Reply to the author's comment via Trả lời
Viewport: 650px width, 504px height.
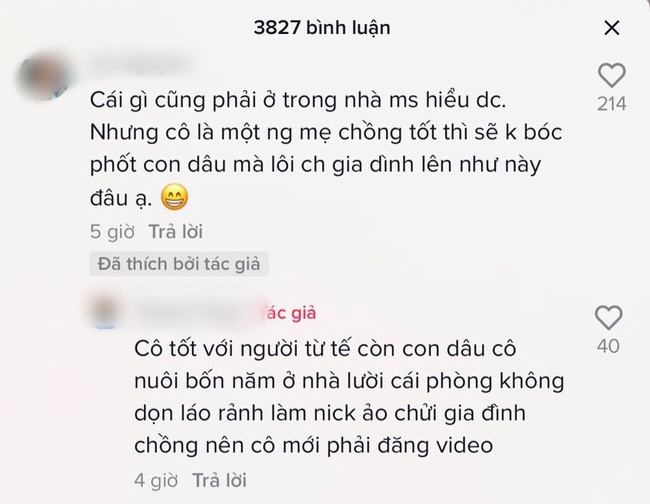coord(220,481)
